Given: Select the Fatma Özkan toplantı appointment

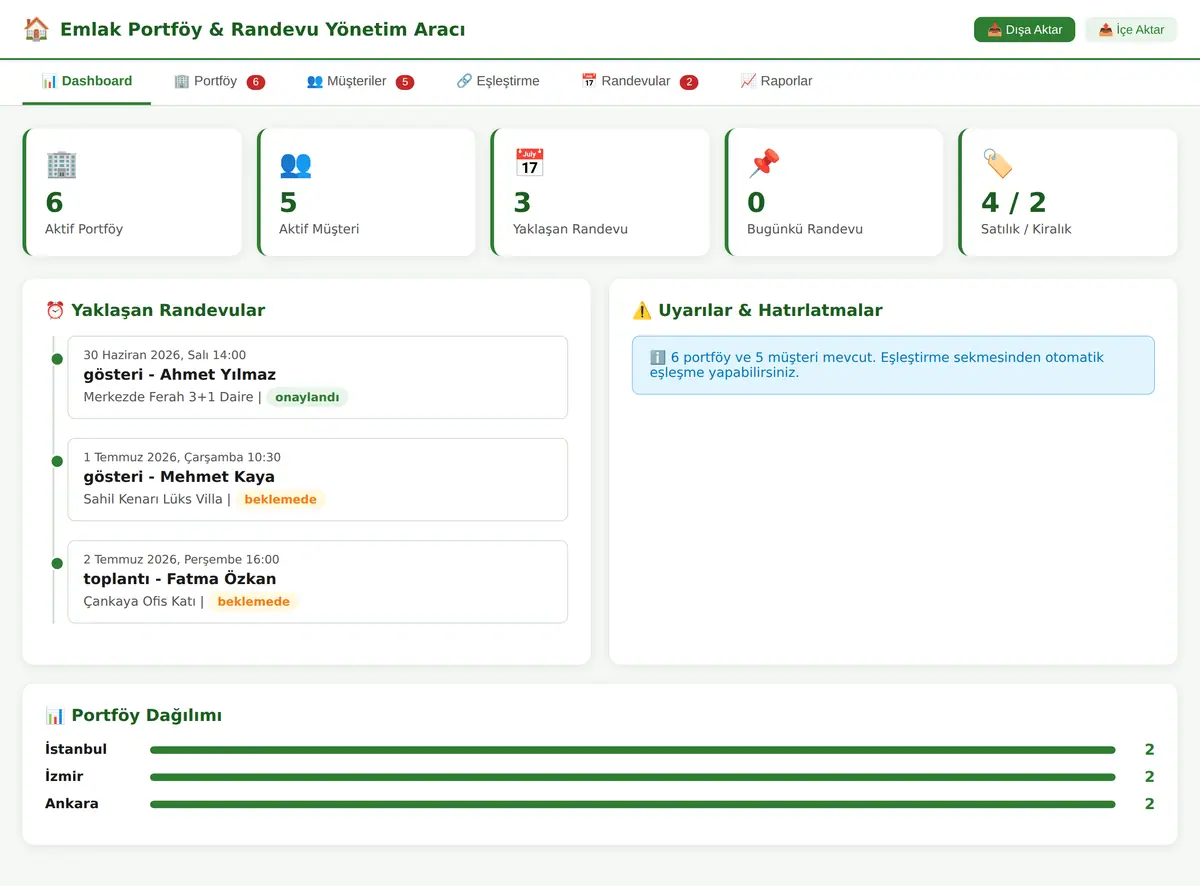Looking at the screenshot, I should tap(318, 582).
